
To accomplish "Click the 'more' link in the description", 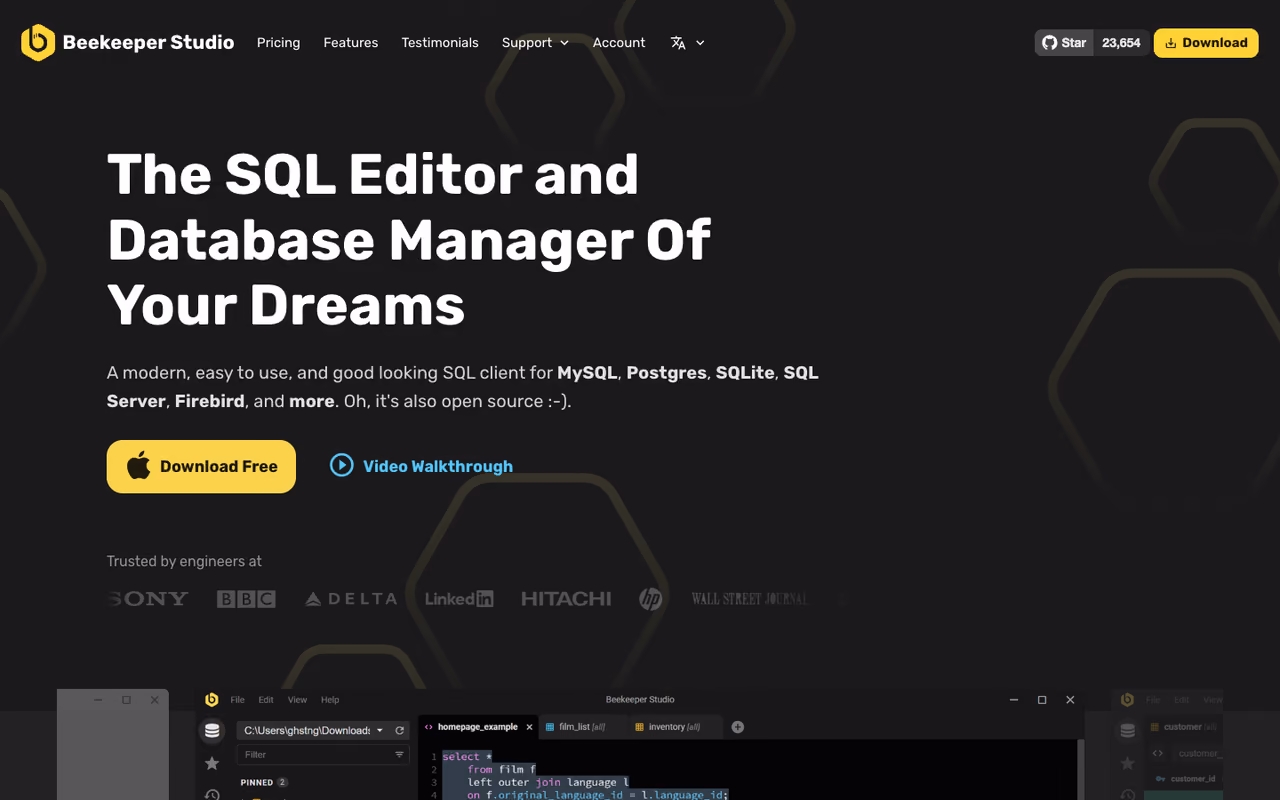I will (312, 401).
